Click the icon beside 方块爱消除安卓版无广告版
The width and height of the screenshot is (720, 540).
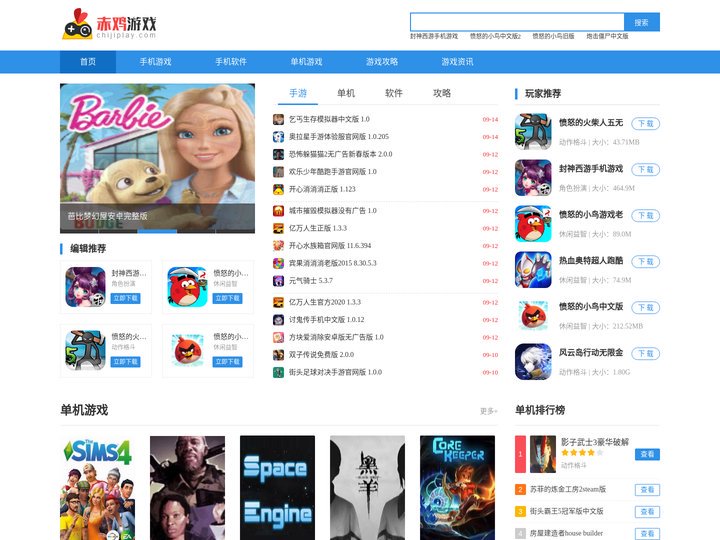(278, 337)
